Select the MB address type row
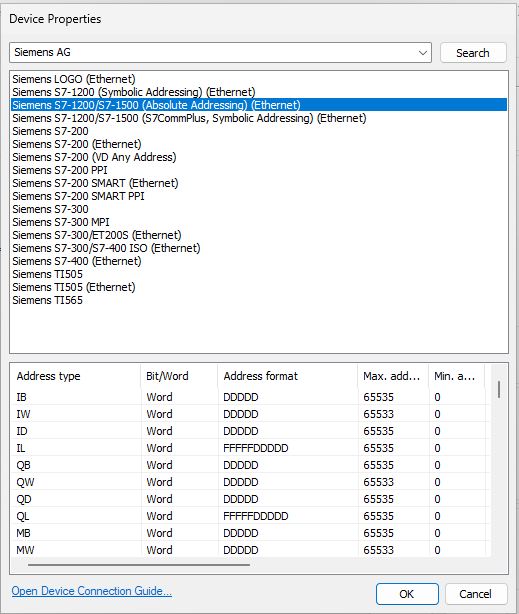Image resolution: width=519 pixels, height=614 pixels. pos(251,533)
